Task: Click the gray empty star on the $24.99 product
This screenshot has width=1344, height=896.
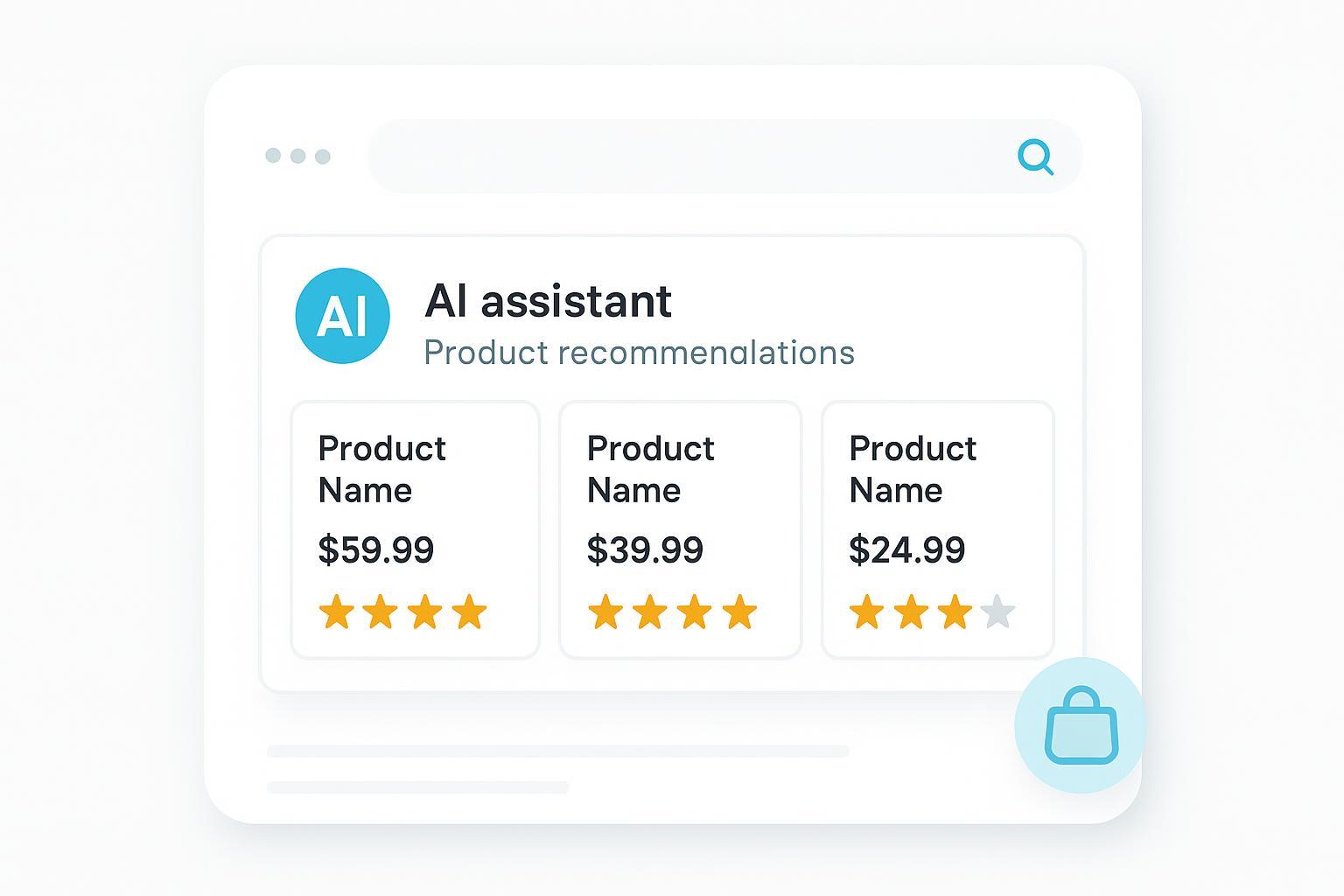Action: [997, 612]
